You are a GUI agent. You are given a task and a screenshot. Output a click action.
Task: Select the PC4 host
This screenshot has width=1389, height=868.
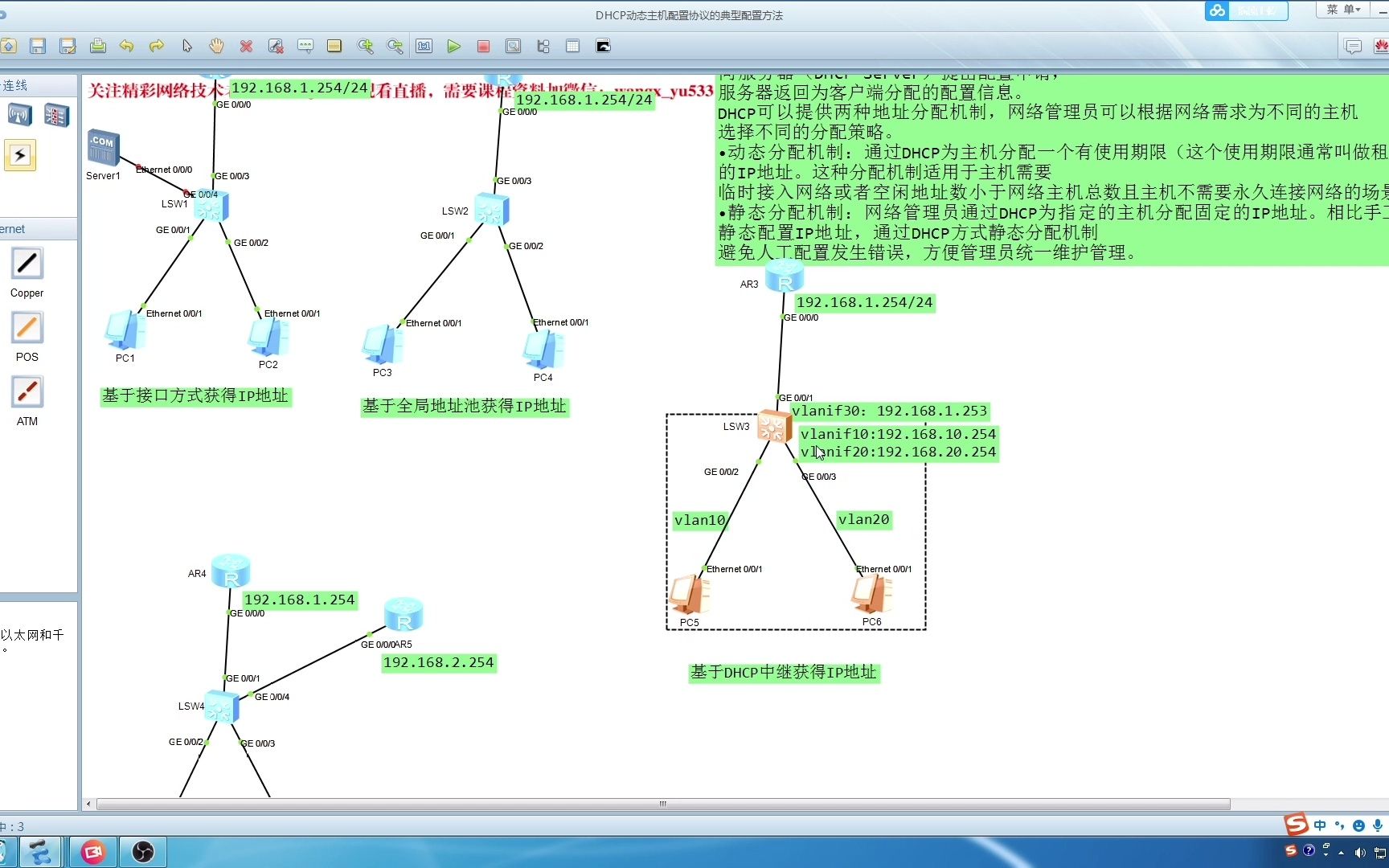543,350
